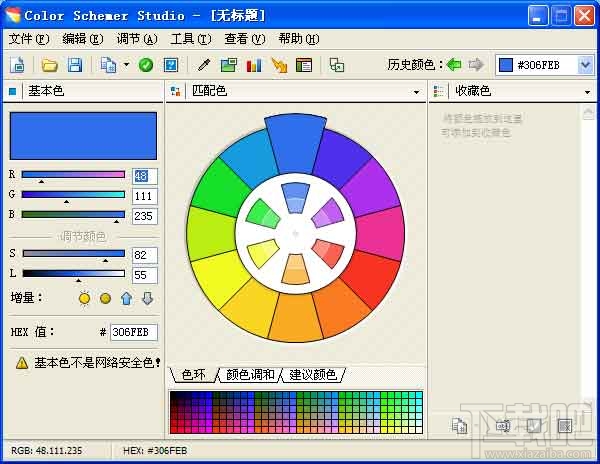Open dropdown arrow beside copy icon
Image resolution: width=600 pixels, height=464 pixels.
point(126,65)
